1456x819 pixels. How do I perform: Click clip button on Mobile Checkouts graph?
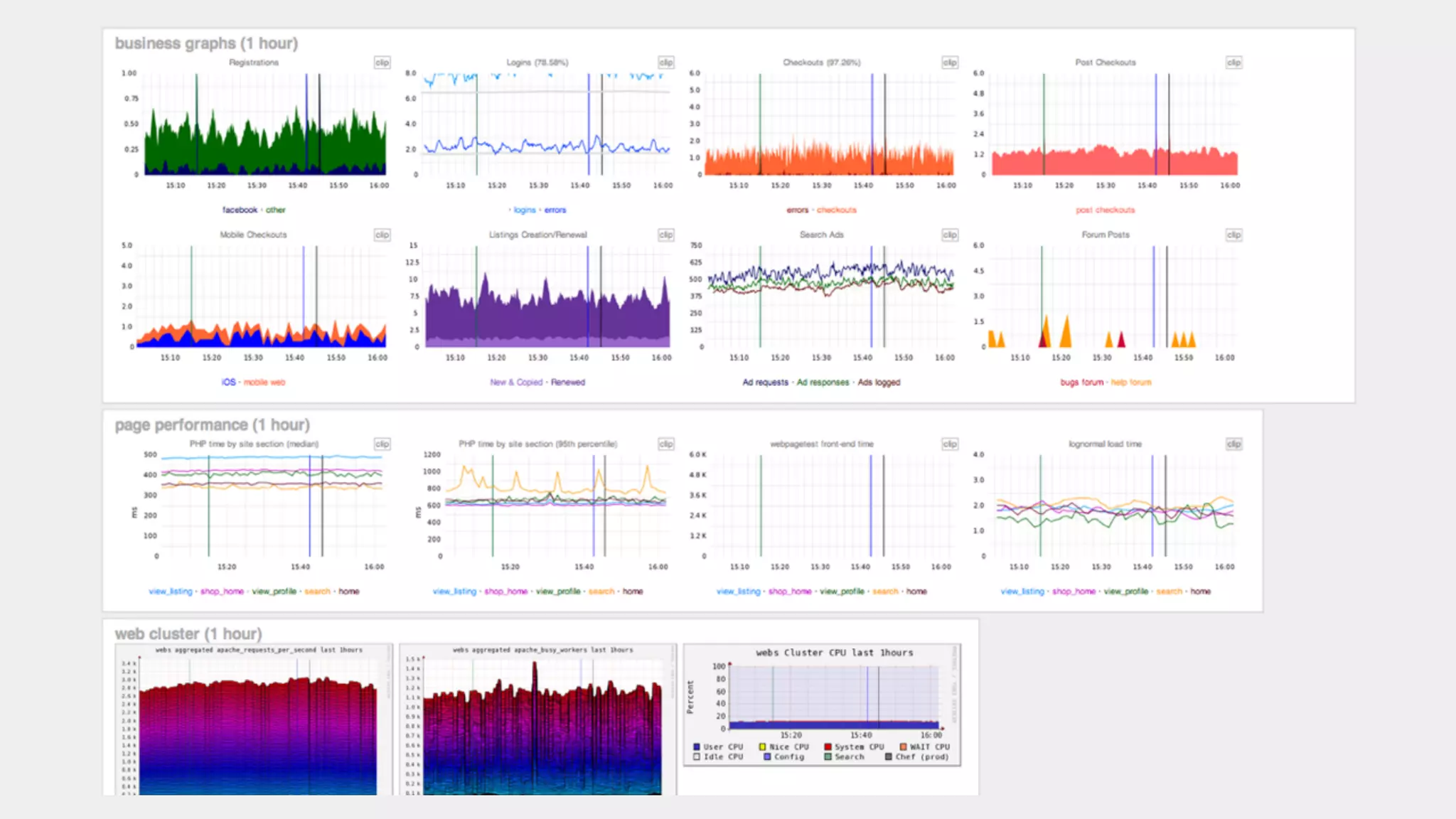(x=382, y=235)
